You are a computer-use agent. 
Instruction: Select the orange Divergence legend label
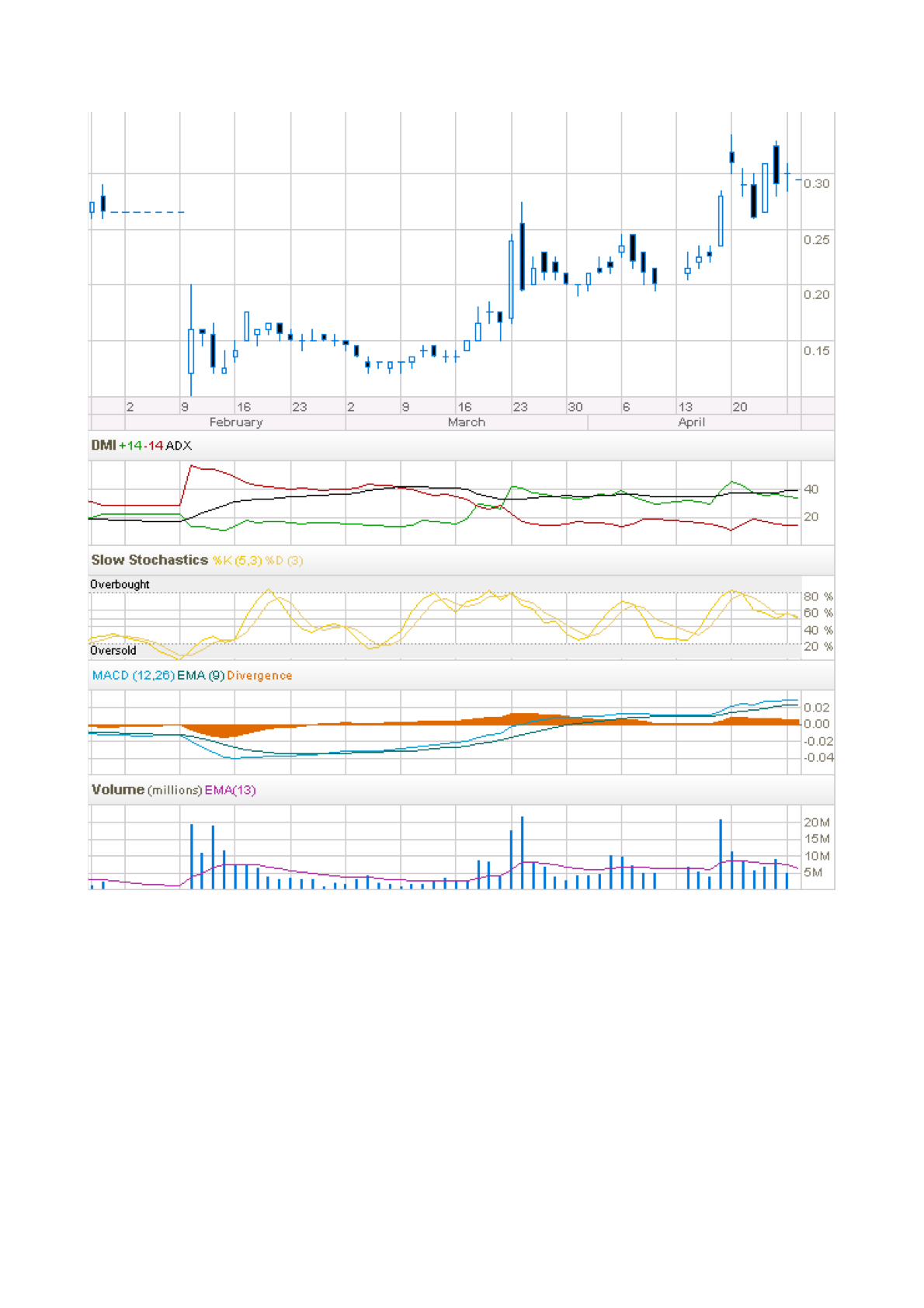(259, 676)
